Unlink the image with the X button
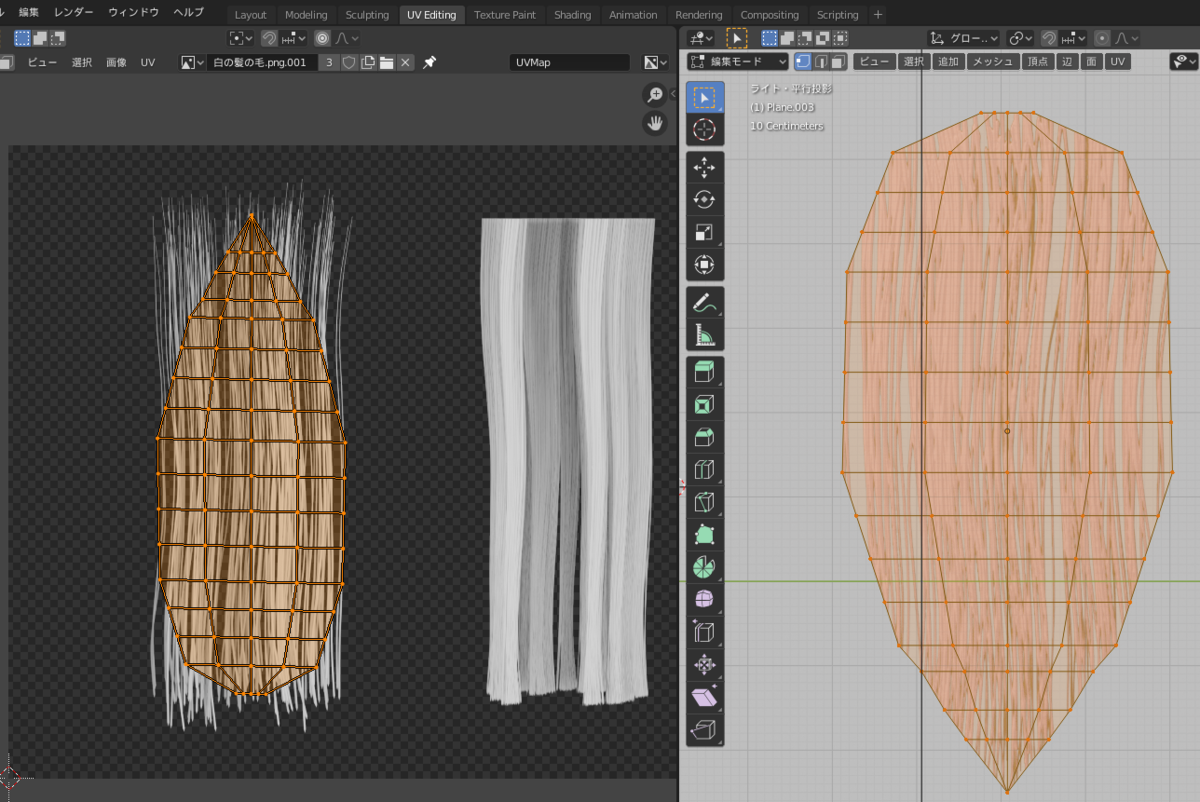The image size is (1200, 802). 405,62
